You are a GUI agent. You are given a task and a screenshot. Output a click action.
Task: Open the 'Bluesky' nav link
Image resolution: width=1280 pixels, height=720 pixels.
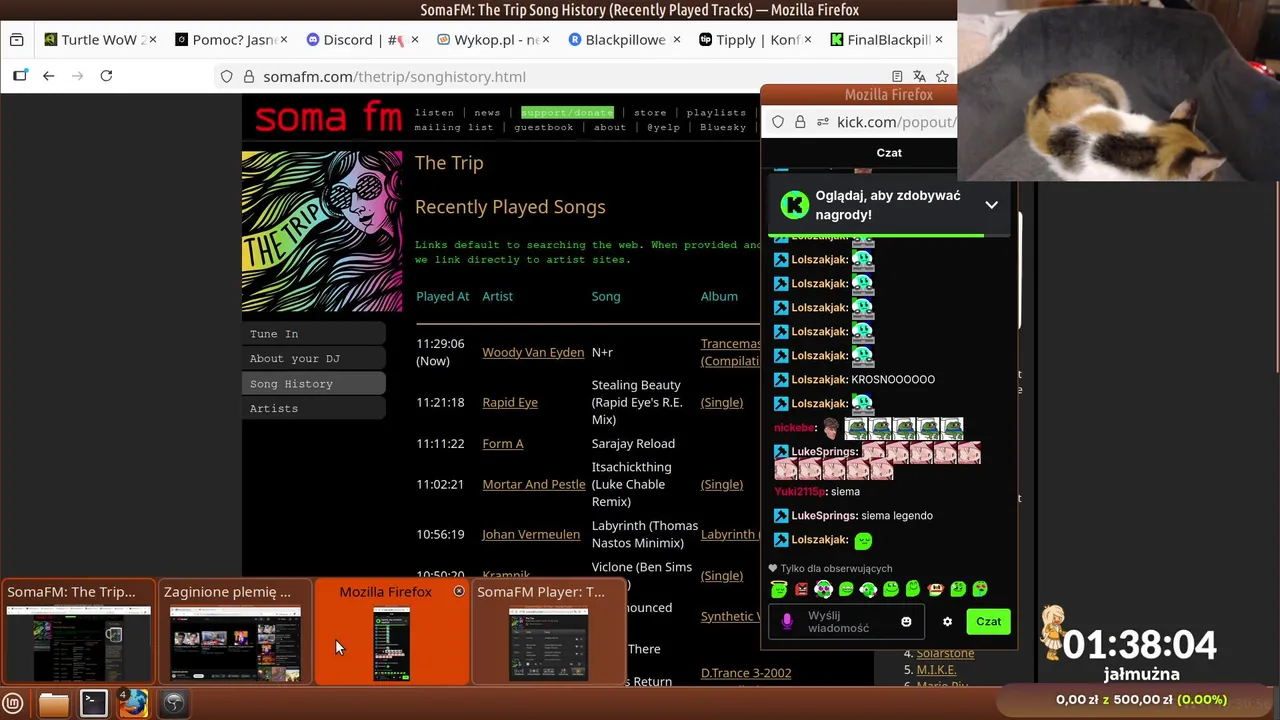[723, 127]
